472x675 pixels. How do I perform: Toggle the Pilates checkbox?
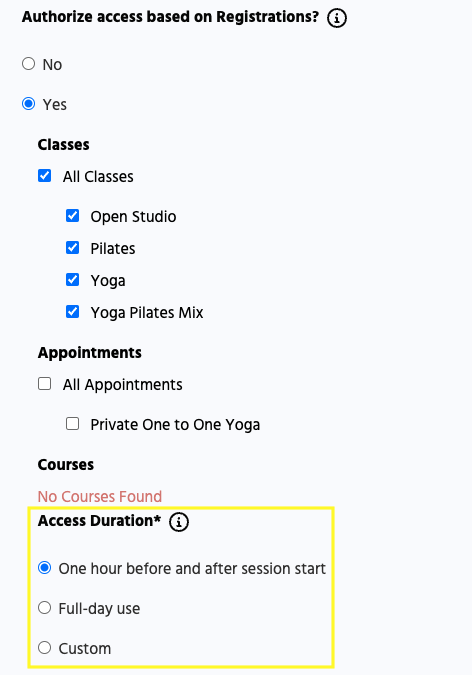coord(72,248)
